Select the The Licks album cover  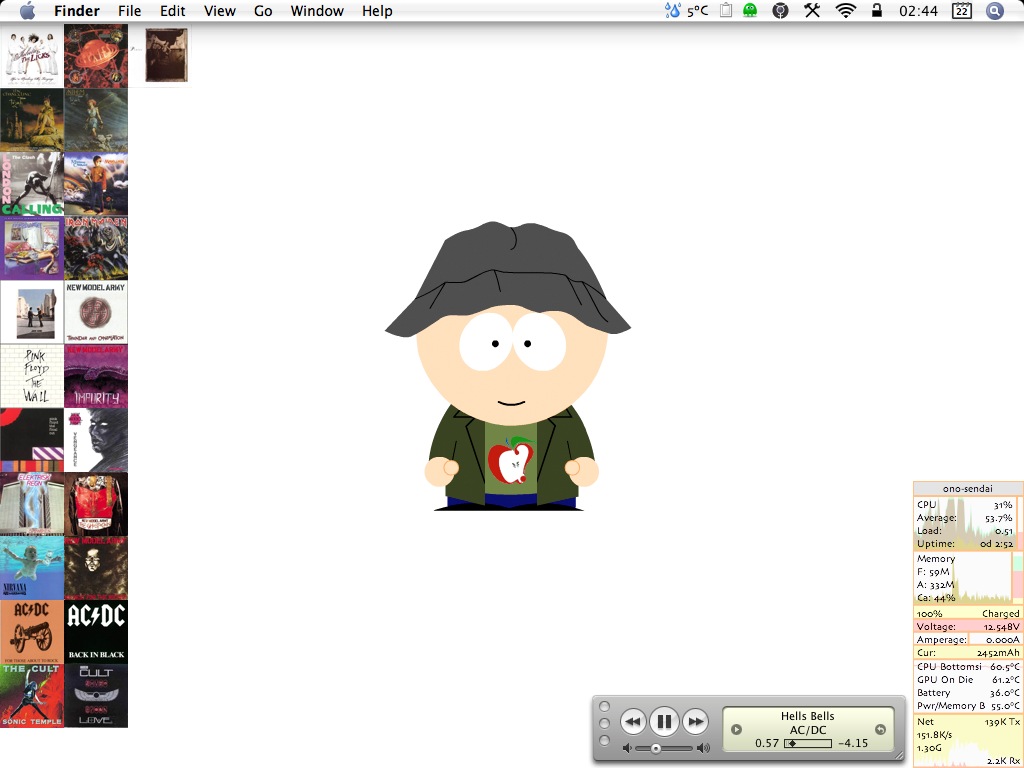tap(32, 56)
